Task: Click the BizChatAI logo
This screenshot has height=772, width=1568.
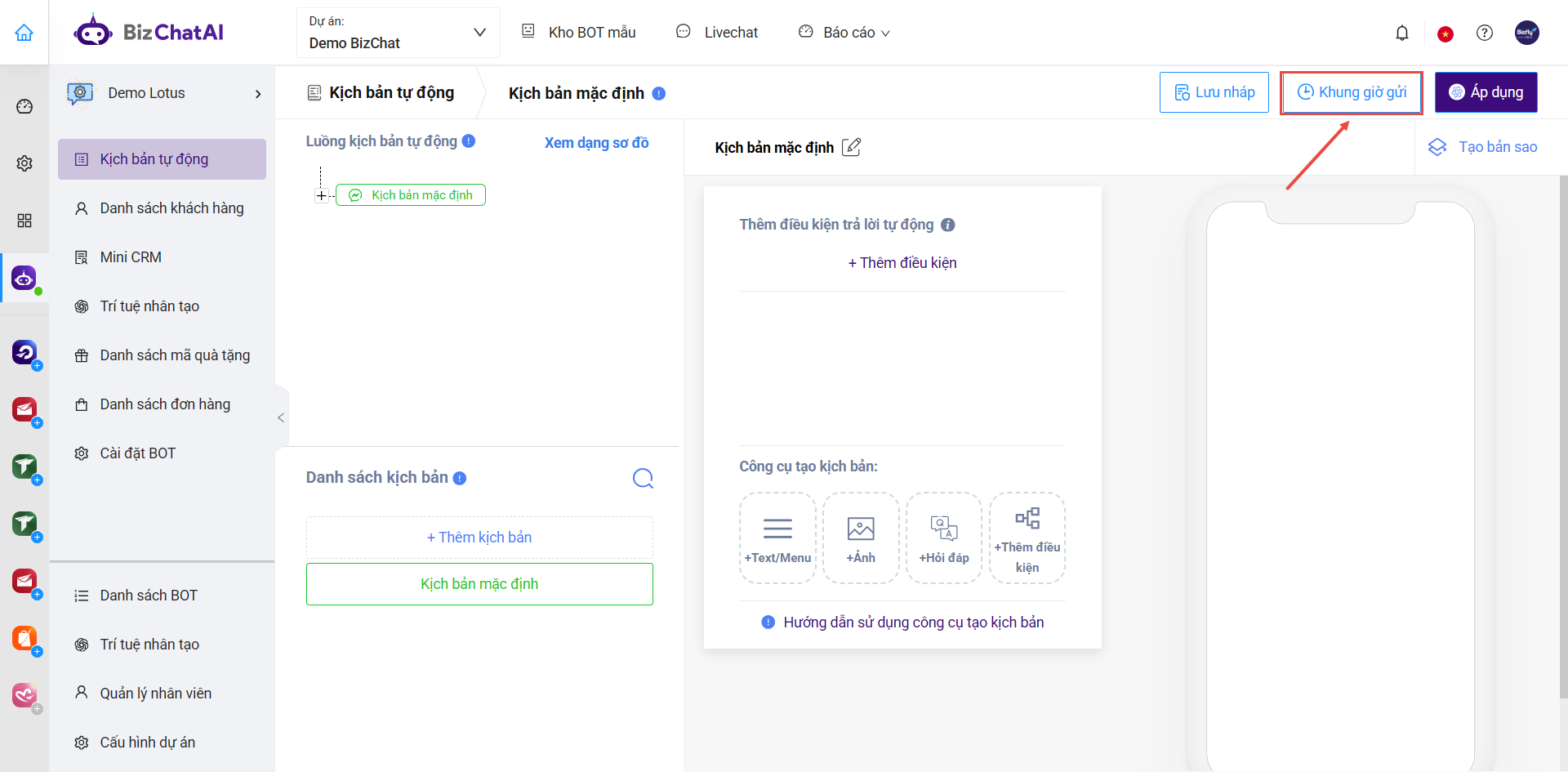Action: tap(149, 33)
